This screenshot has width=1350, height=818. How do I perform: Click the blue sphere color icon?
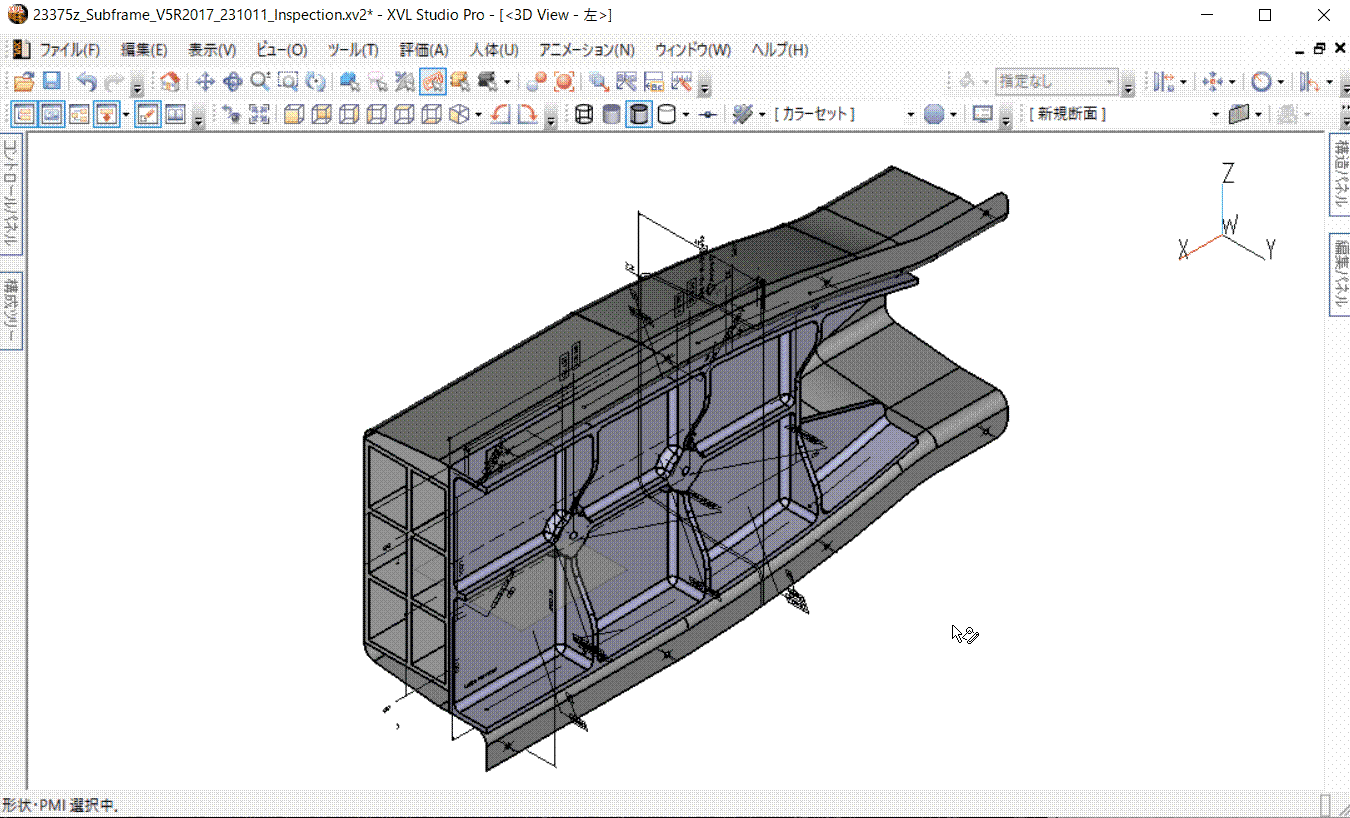[x=934, y=115]
